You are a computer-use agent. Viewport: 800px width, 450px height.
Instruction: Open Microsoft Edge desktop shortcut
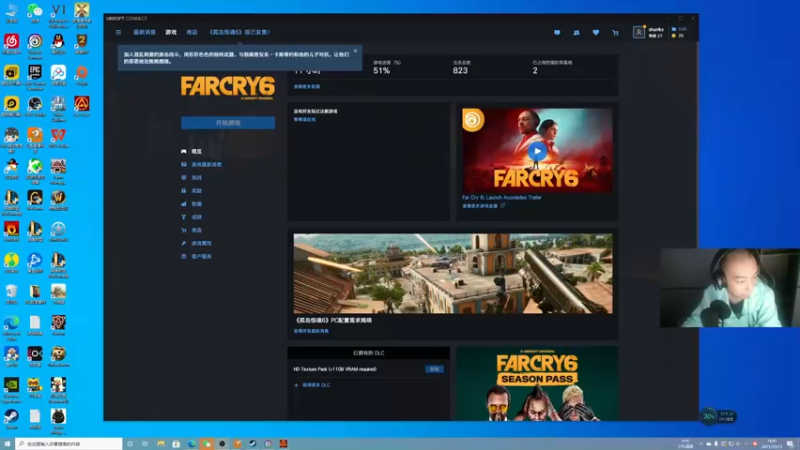click(11, 328)
